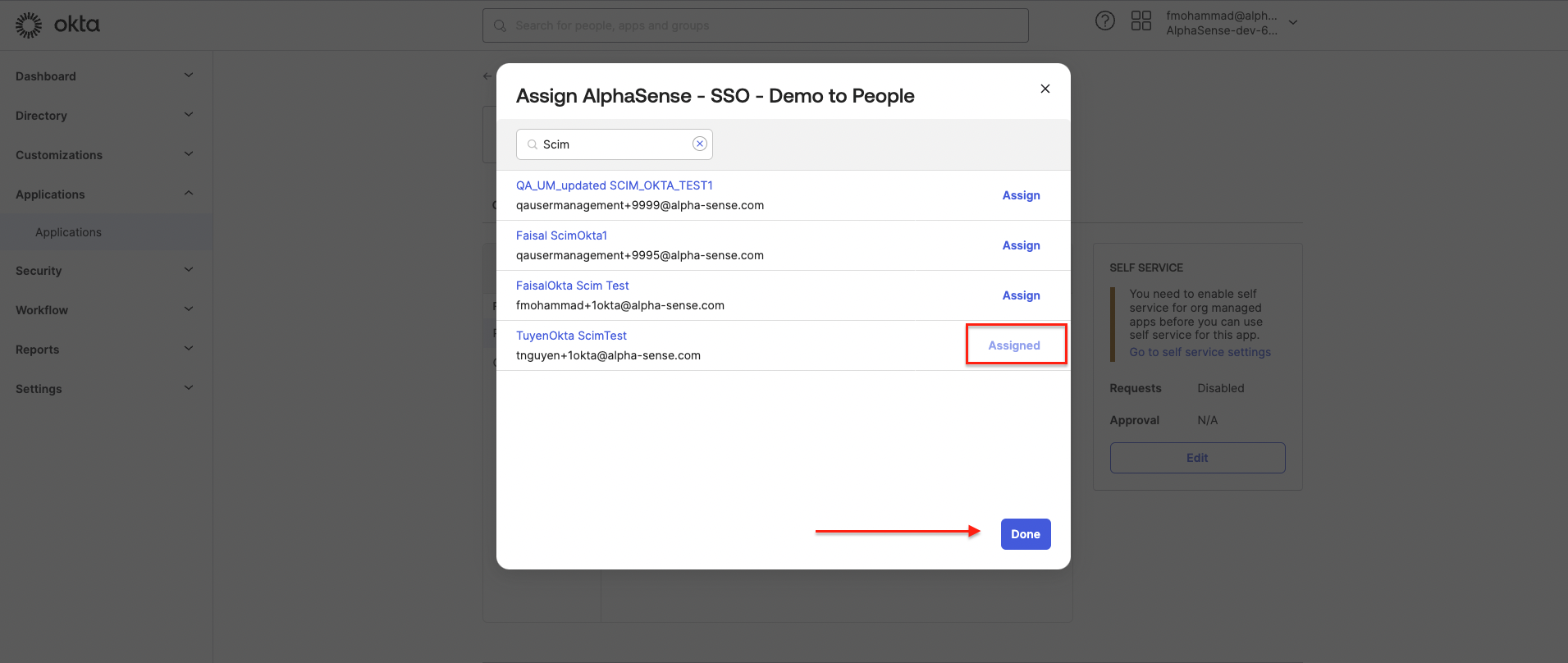Collapse the Applications section
This screenshot has width=1568, height=663.
[x=189, y=194]
